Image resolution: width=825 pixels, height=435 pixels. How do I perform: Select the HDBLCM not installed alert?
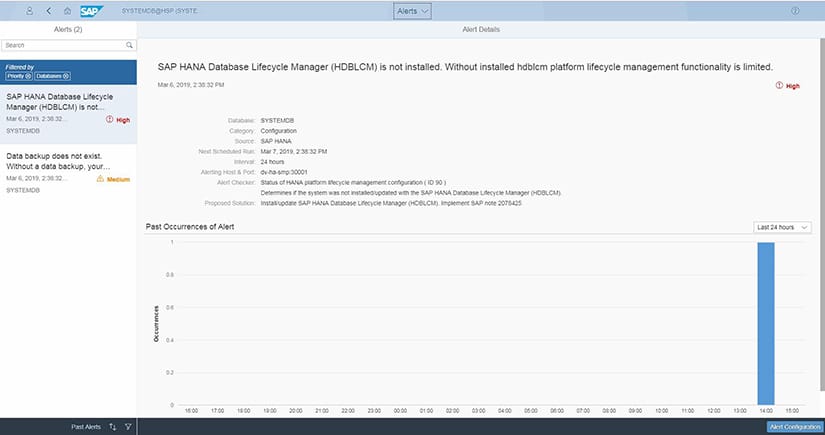(68, 114)
